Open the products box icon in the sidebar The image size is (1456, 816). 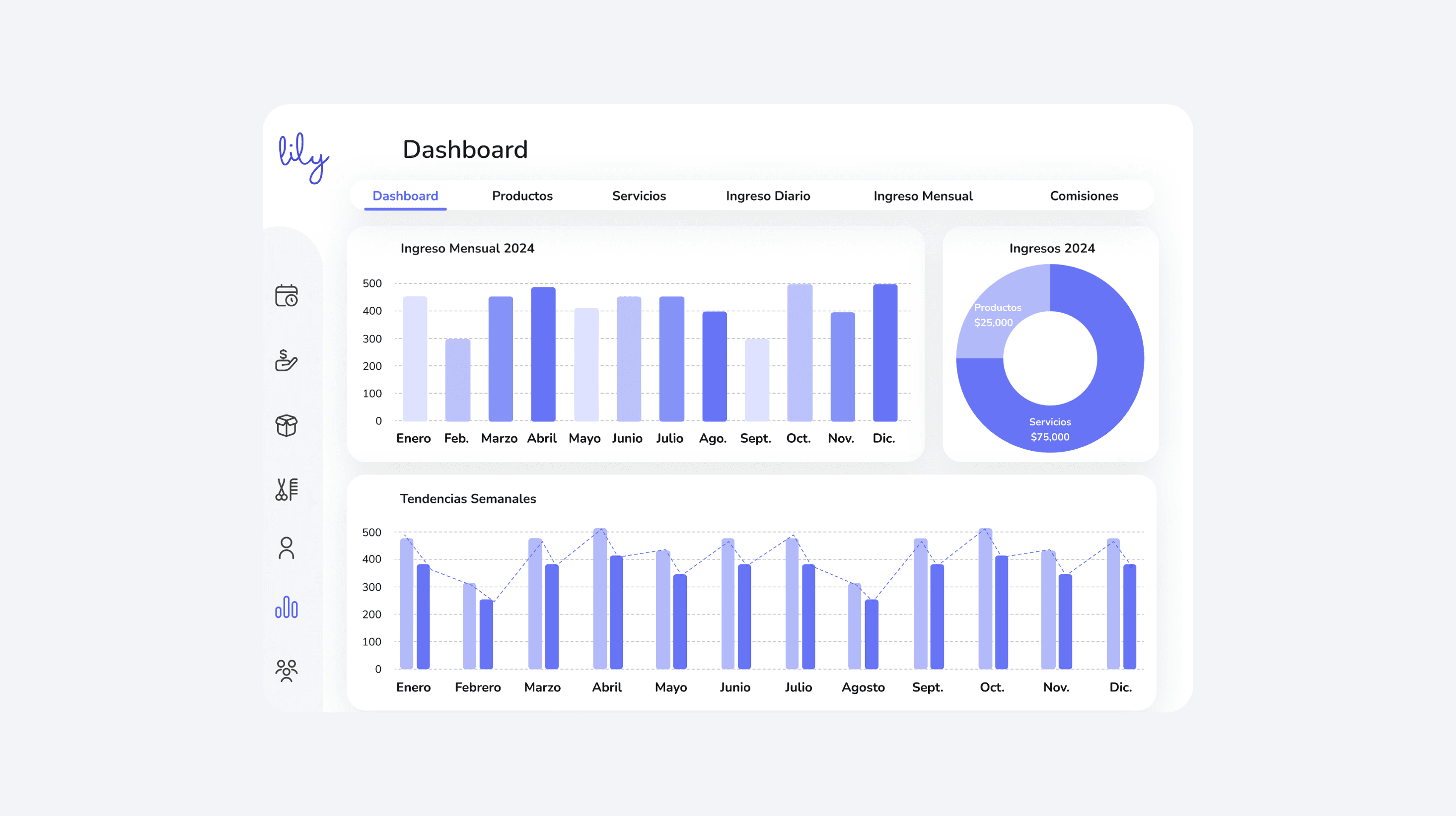pos(287,425)
